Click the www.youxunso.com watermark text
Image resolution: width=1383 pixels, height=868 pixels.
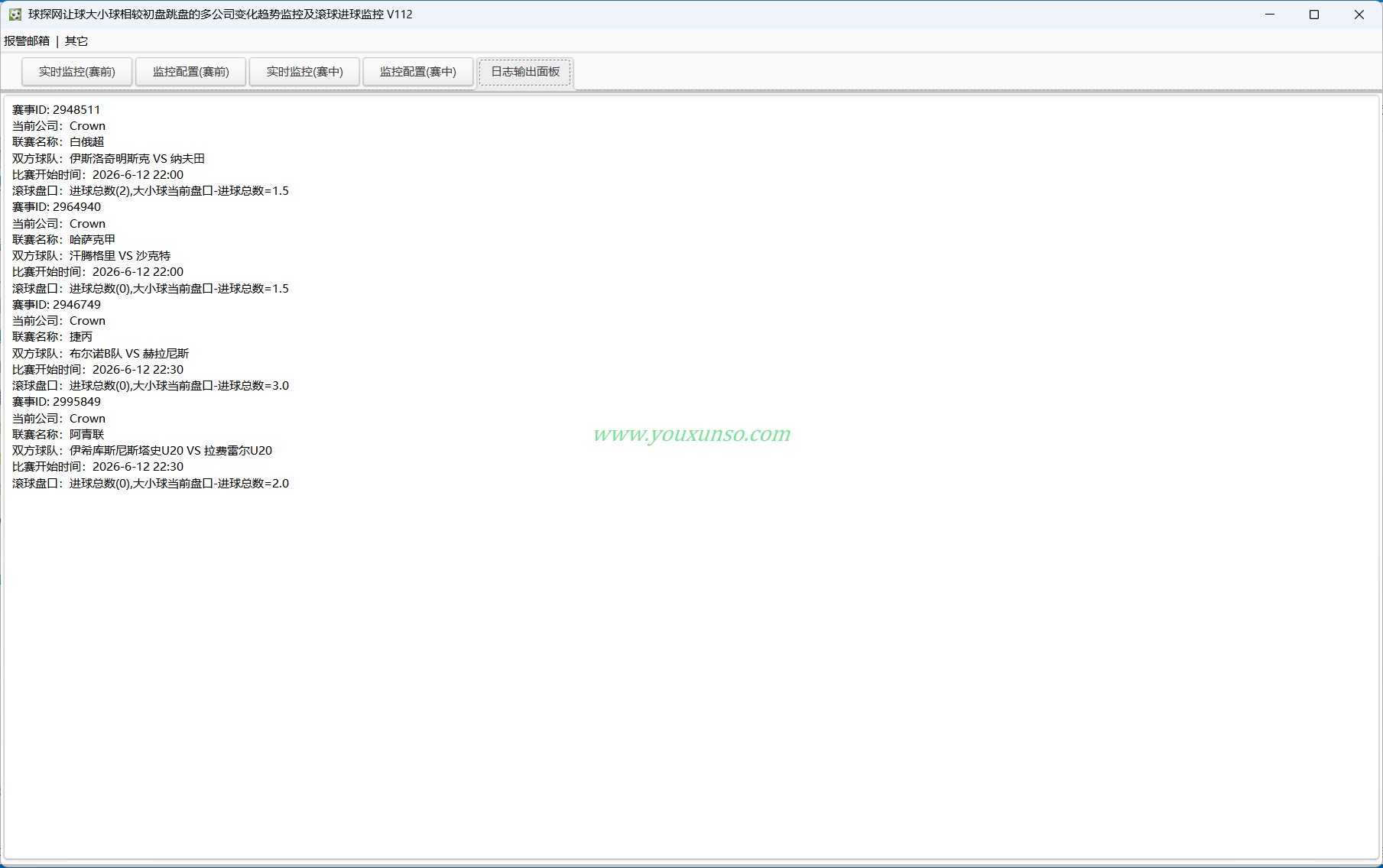click(x=692, y=434)
